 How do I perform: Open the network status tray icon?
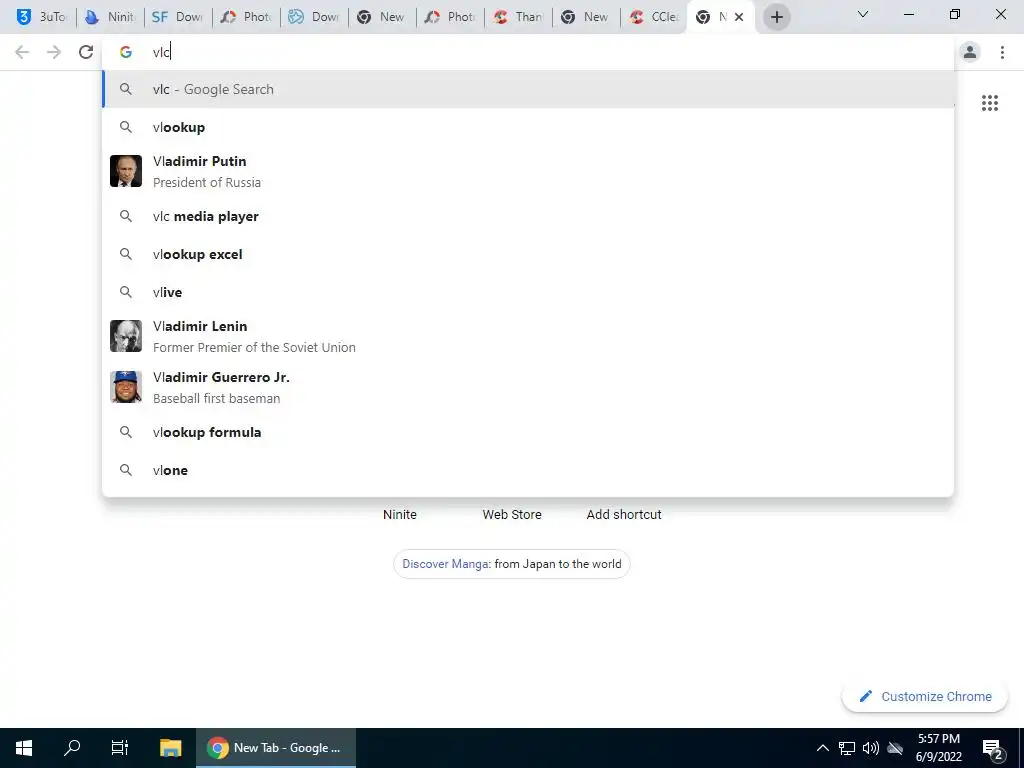click(x=847, y=748)
